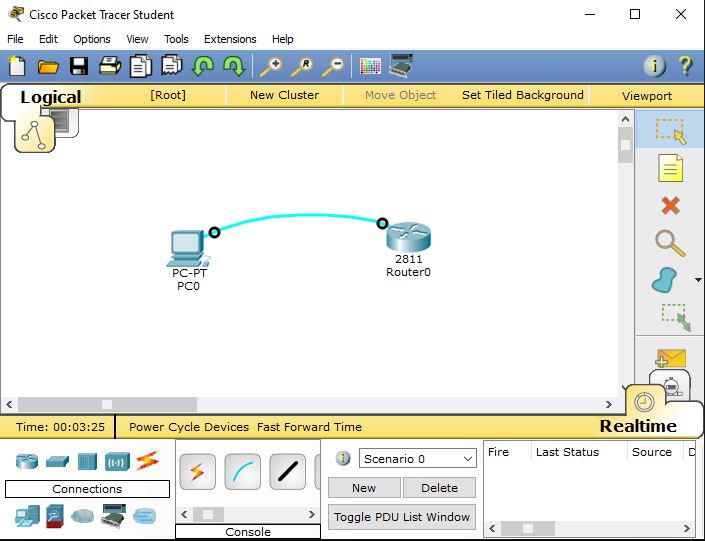The height and width of the screenshot is (541, 705).
Task: Choose the Console cable connection
Action: pyautogui.click(x=243, y=472)
